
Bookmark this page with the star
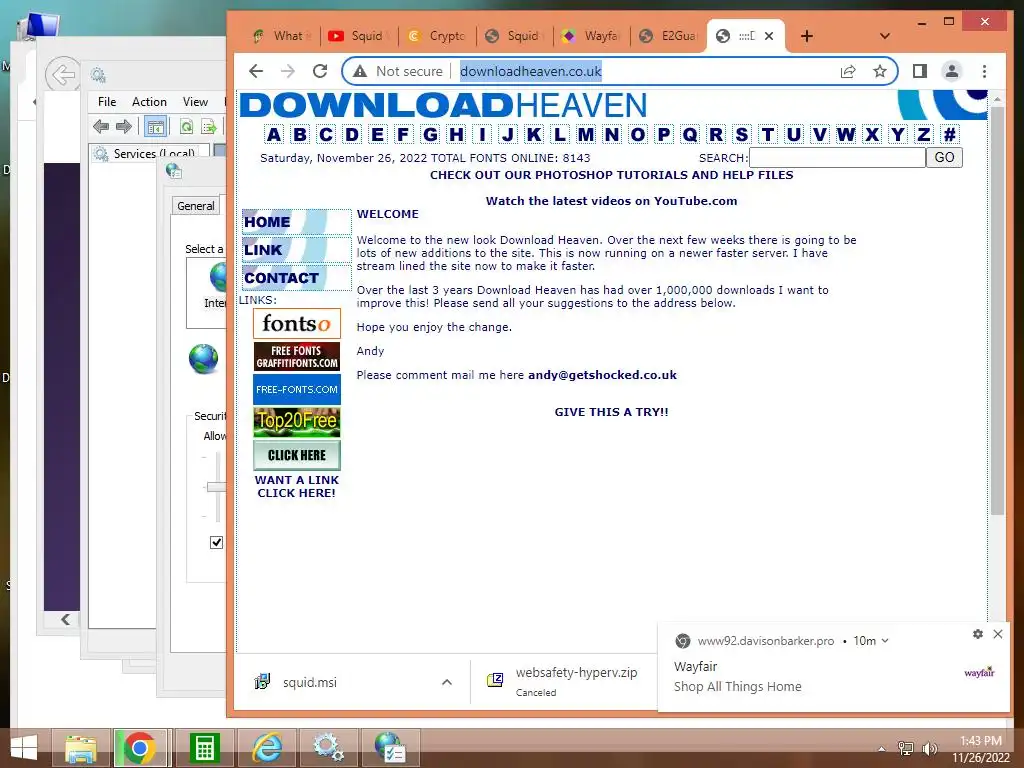click(880, 71)
